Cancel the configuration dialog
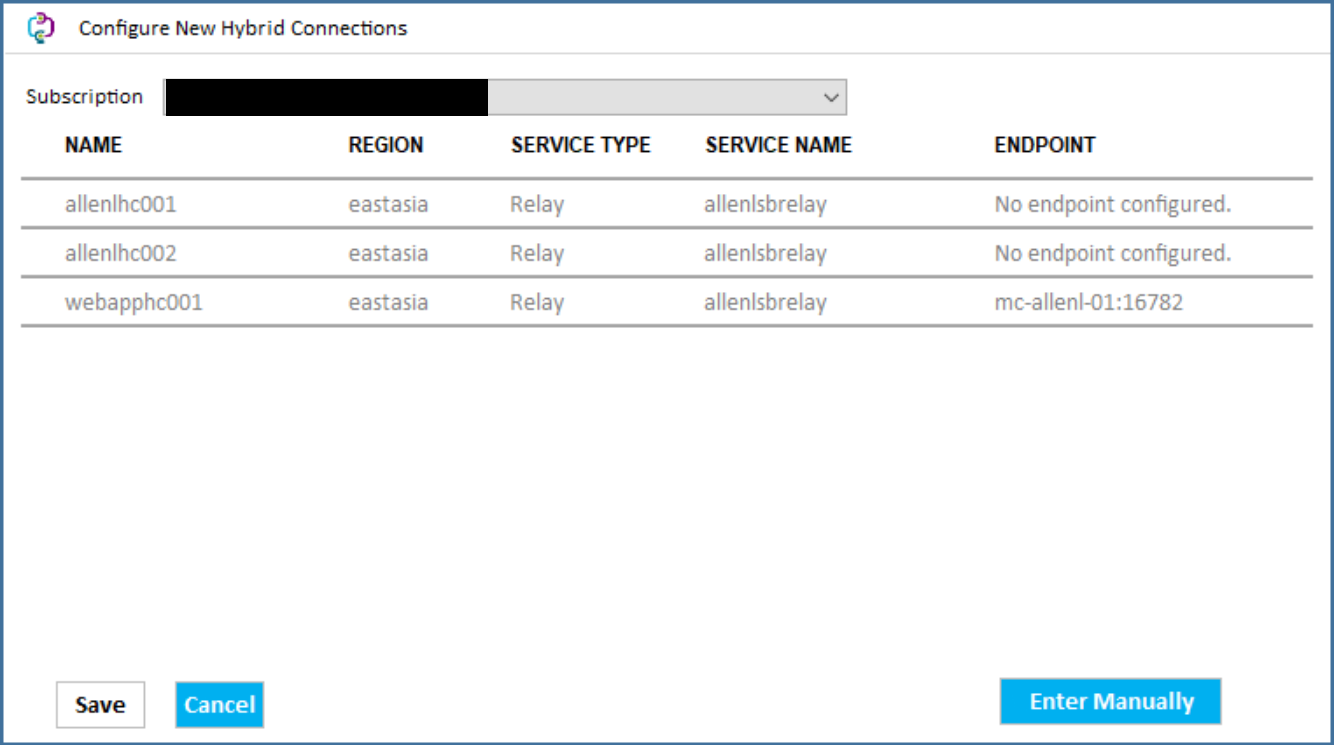 click(x=219, y=704)
